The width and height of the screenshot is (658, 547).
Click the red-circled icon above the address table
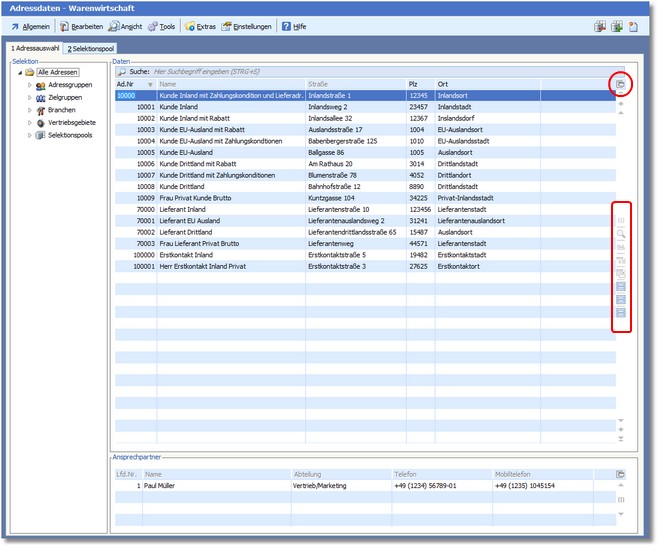pos(620,86)
